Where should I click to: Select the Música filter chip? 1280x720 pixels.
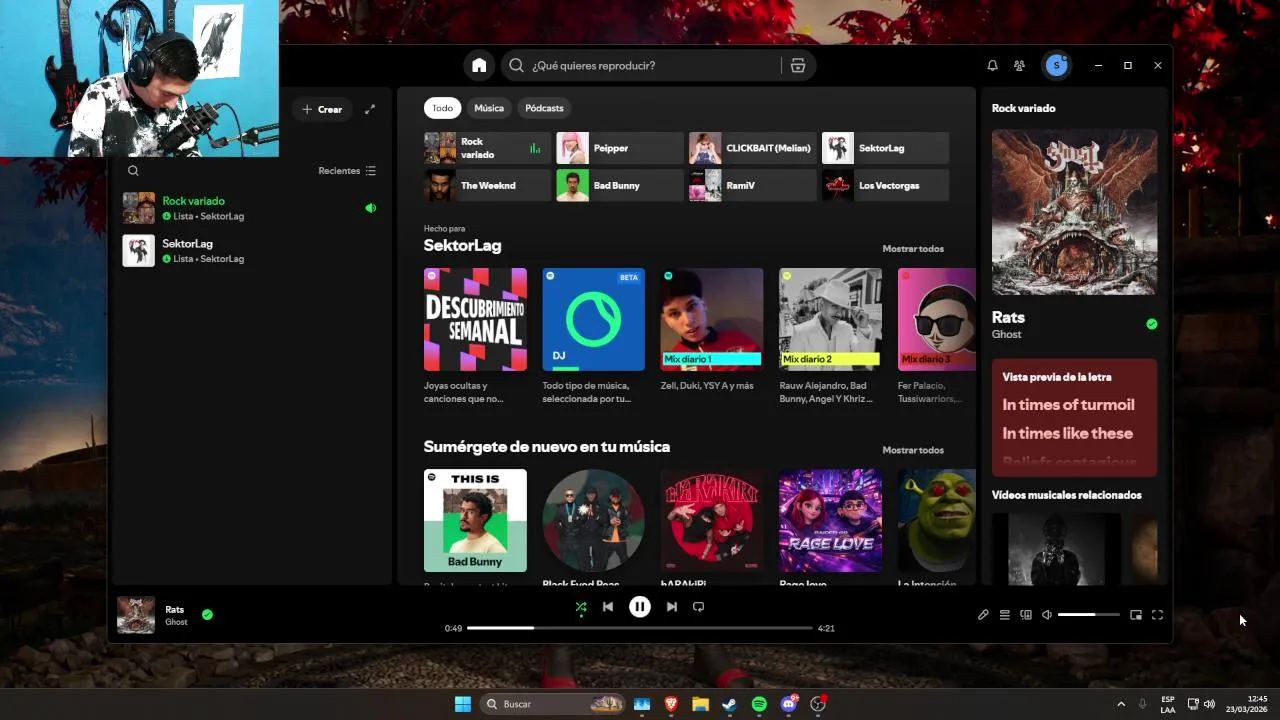(489, 108)
